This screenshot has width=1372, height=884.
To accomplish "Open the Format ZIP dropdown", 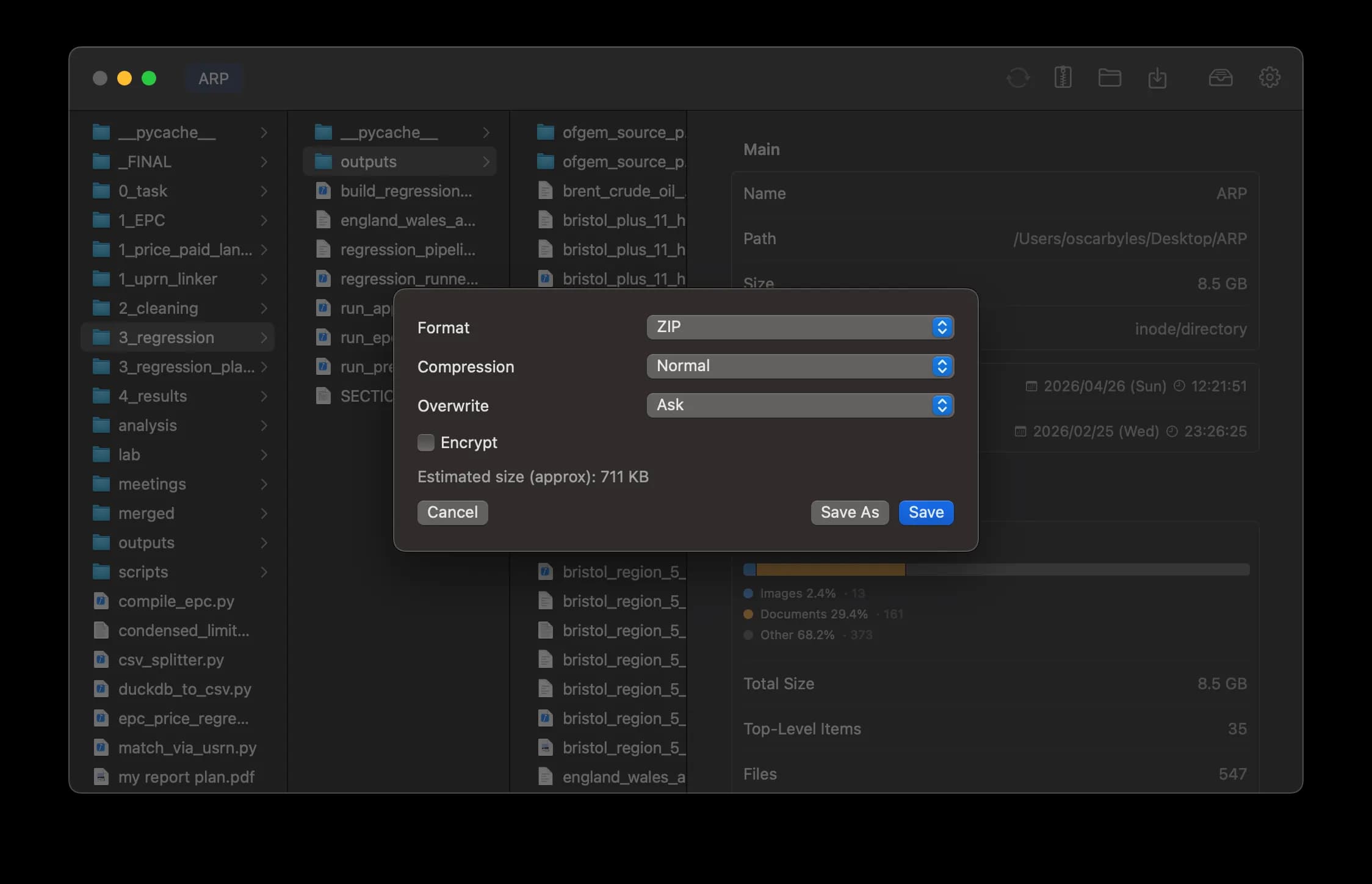I will click(x=800, y=327).
